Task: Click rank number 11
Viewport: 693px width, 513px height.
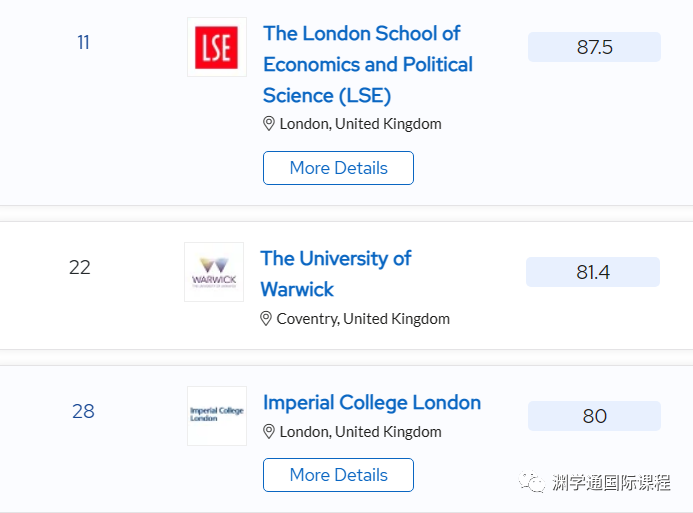Action: point(83,42)
